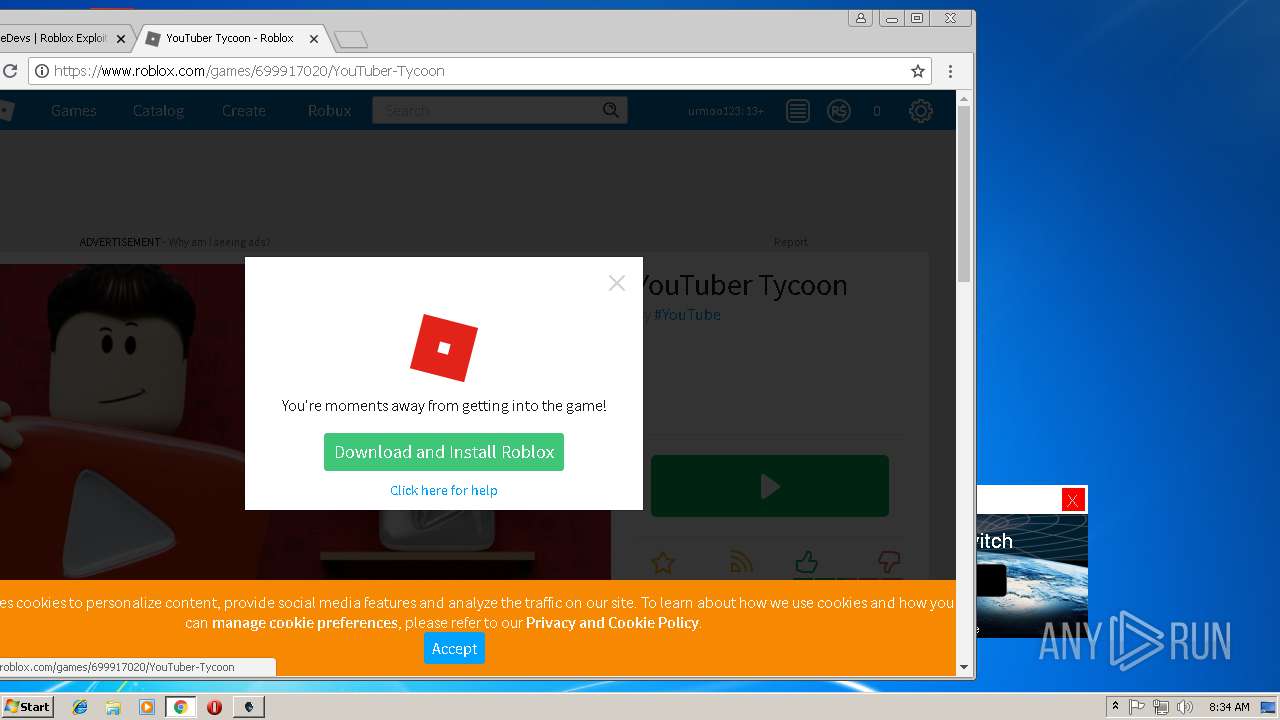
Task: Show hidden system tray icons
Action: 1115,707
